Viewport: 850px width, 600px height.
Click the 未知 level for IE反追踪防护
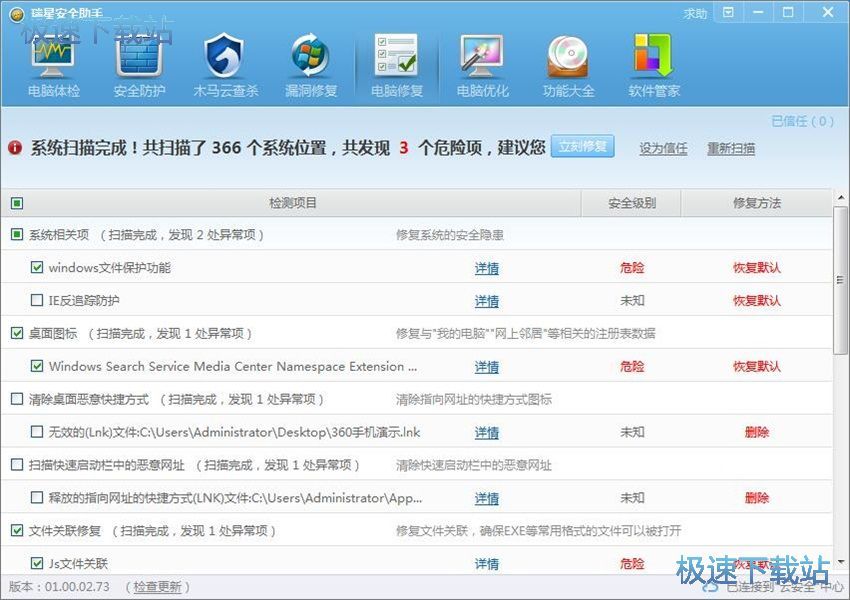click(632, 301)
